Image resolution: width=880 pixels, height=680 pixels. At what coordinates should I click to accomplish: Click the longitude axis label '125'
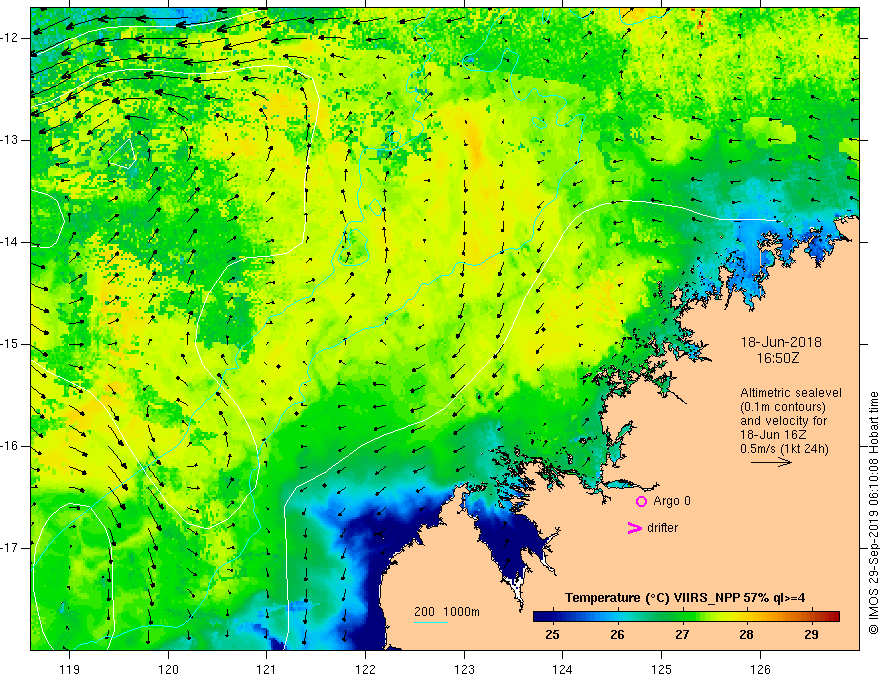coord(662,669)
